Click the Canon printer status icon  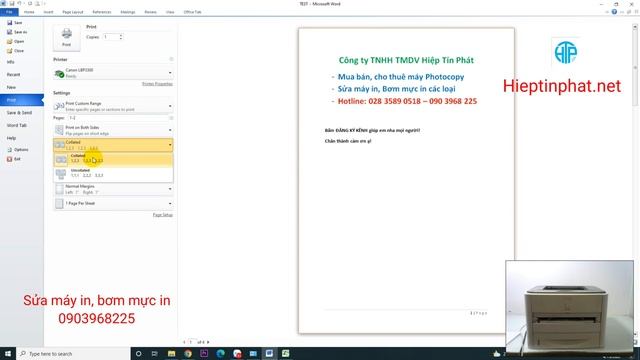tap(59, 73)
